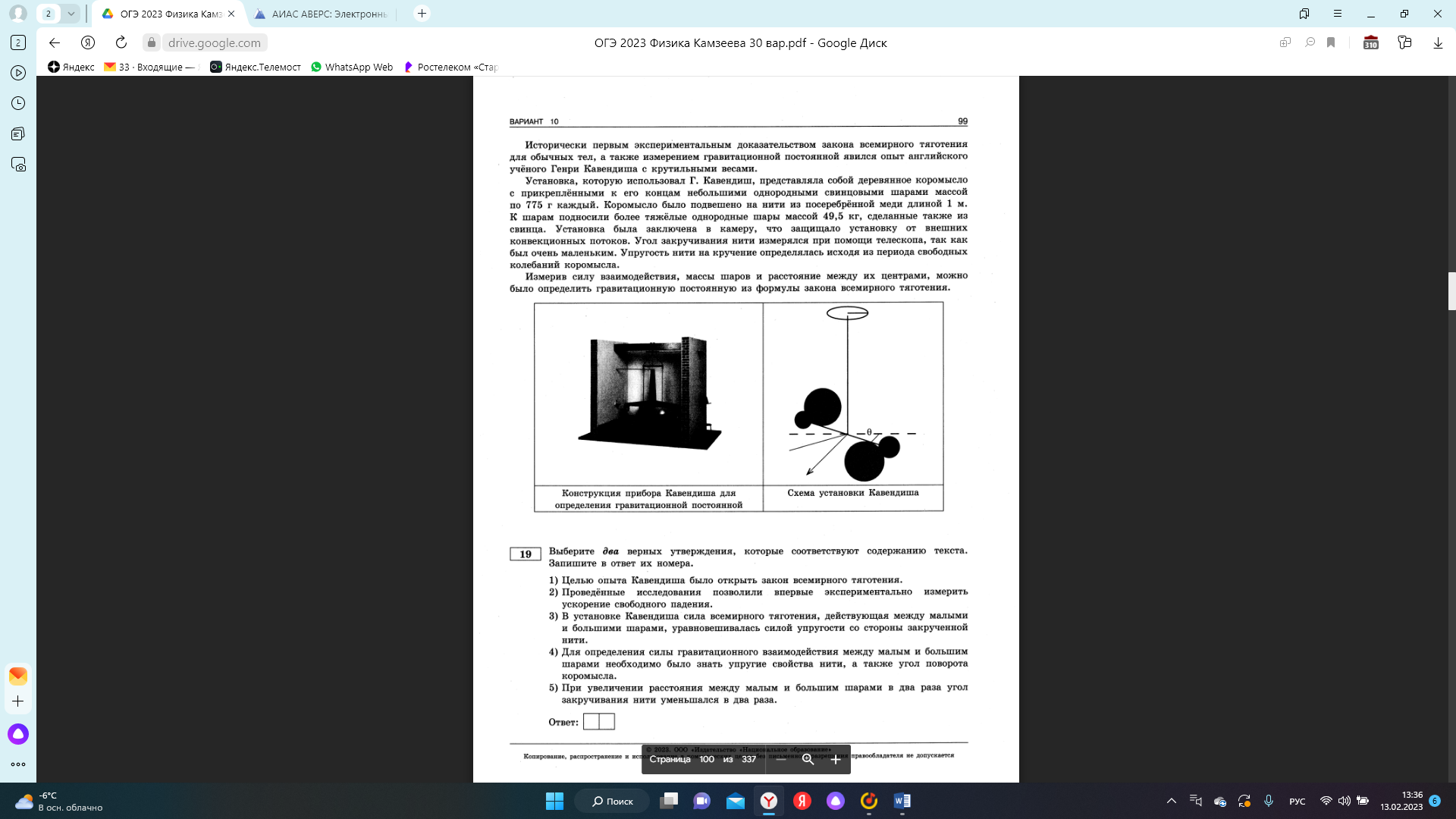Viewport: 1456px width, 819px height.
Task: Open Mail app on taskbar
Action: pyautogui.click(x=736, y=801)
